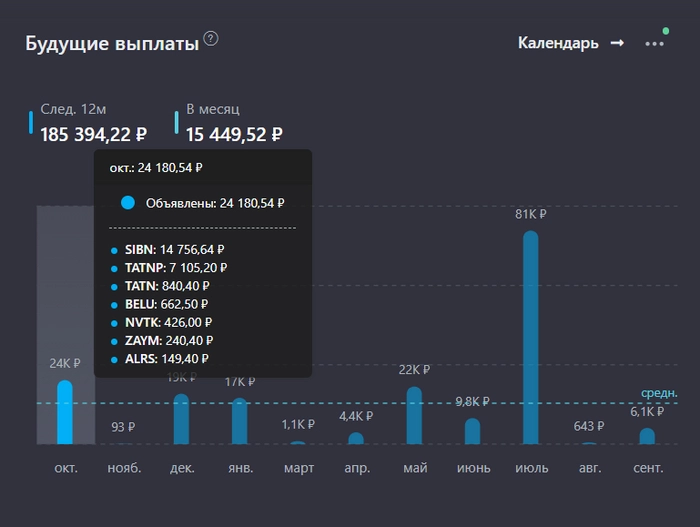Click the След. 12м total amount

tap(93, 134)
